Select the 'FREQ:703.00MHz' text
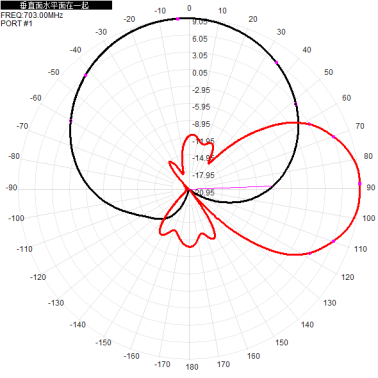This screenshot has height=378, width=378. pos(32,15)
